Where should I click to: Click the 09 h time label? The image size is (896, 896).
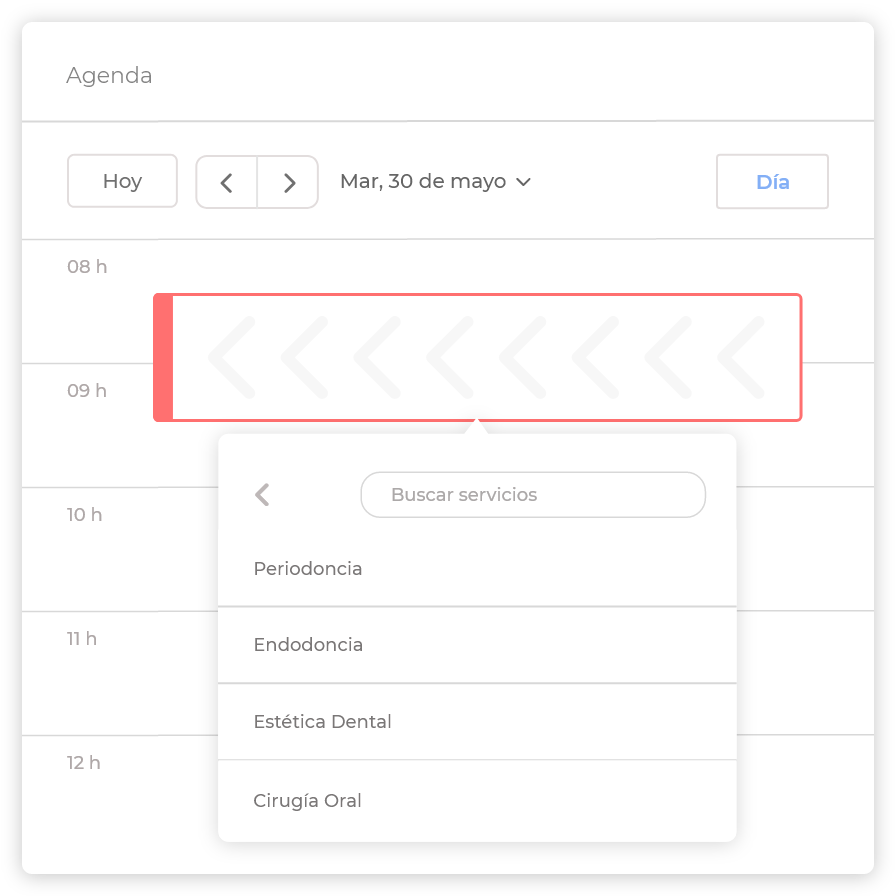(87, 391)
